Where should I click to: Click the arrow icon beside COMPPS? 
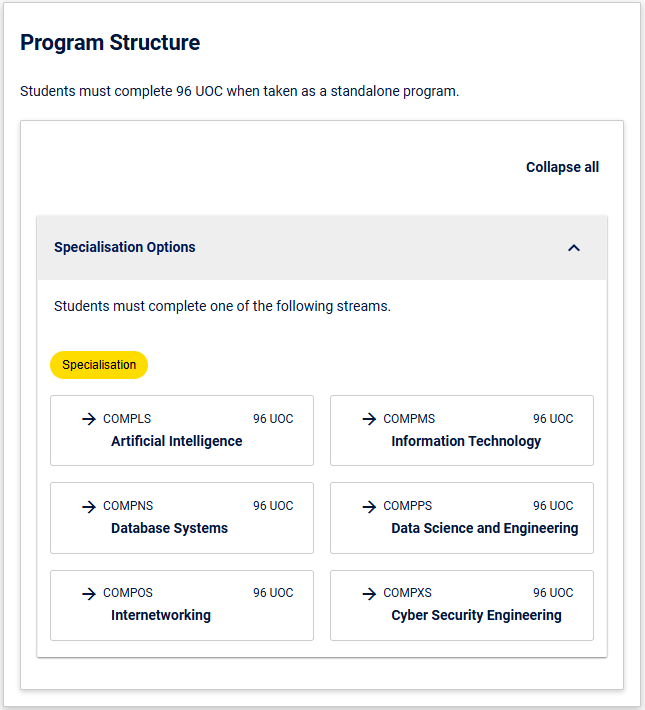(x=369, y=506)
